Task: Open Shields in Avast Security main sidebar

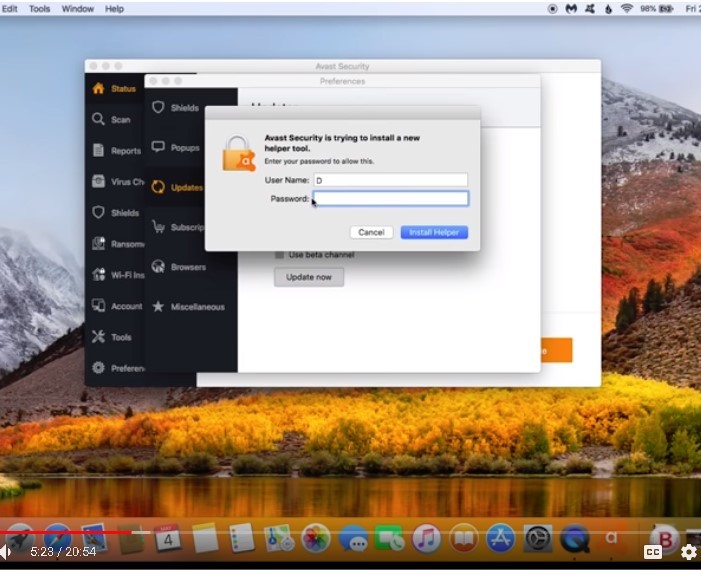Action: pyautogui.click(x=115, y=212)
